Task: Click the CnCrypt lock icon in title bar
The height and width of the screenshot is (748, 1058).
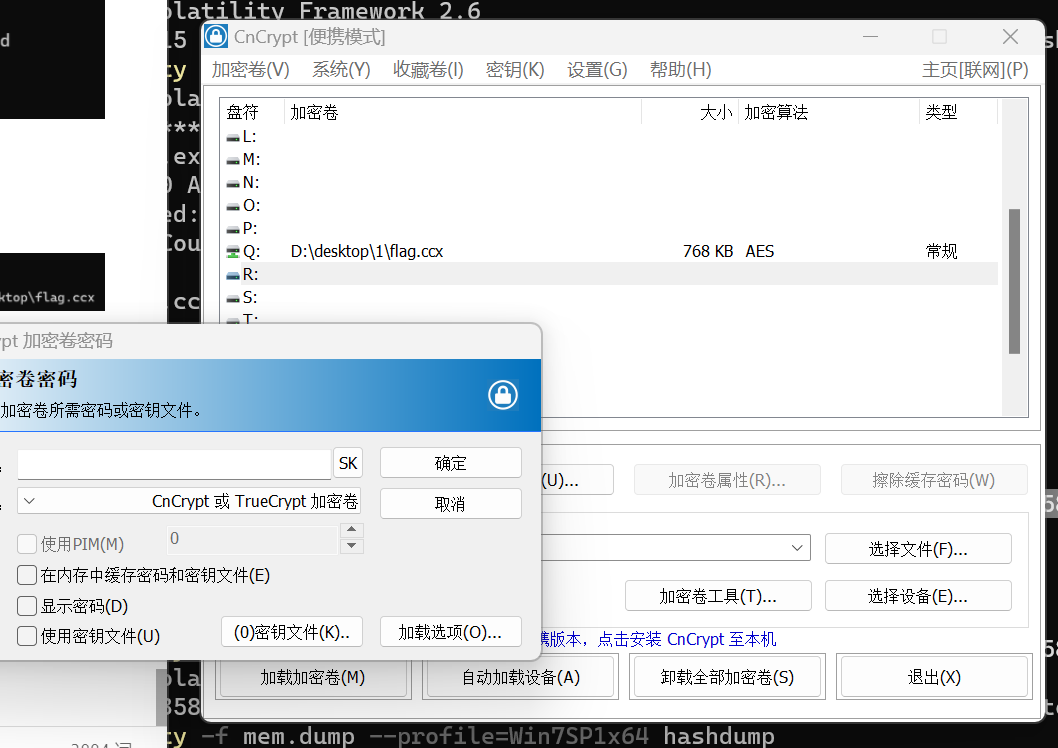Action: tap(216, 36)
